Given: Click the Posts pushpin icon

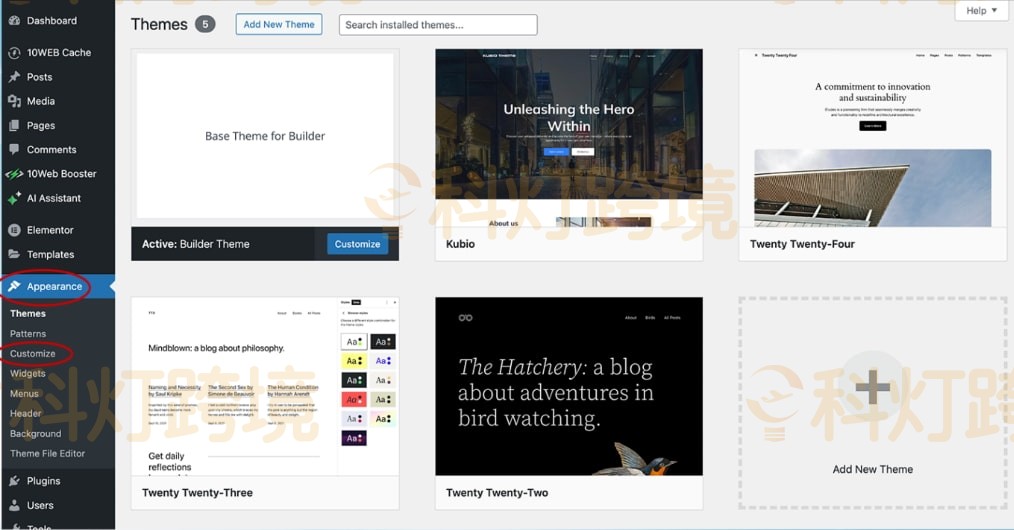Looking at the screenshot, I should pyautogui.click(x=14, y=77).
